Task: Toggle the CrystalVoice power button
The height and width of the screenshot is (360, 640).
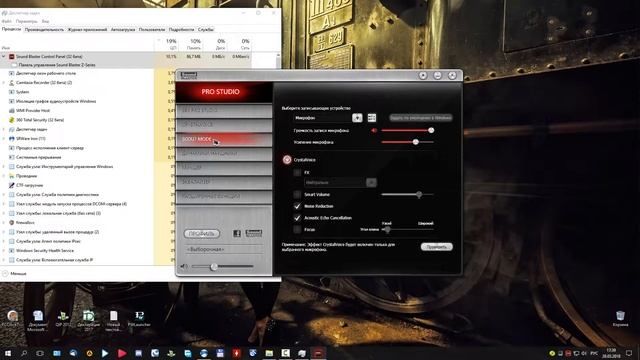Action: point(287,160)
